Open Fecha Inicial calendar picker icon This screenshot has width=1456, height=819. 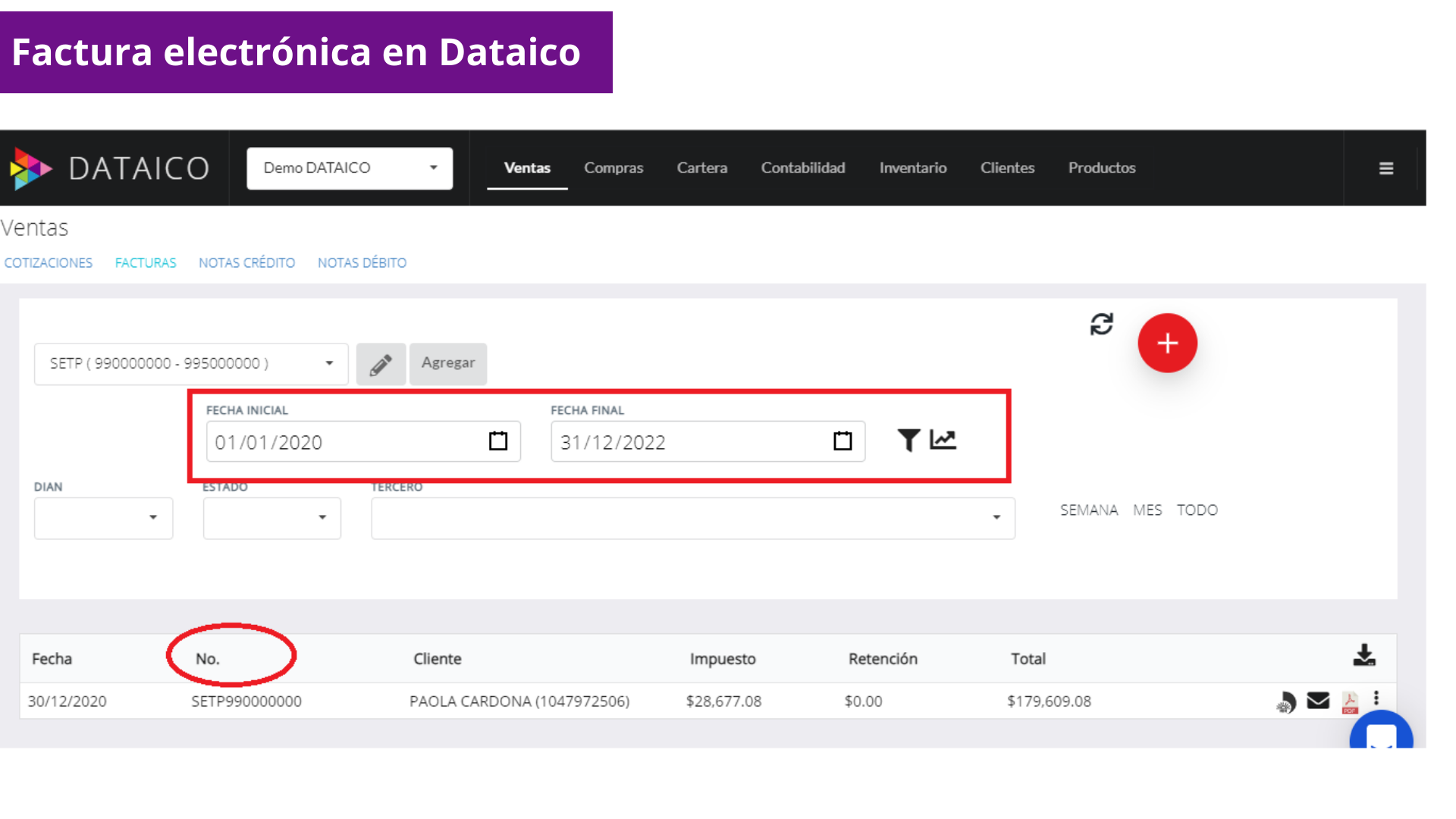(x=498, y=441)
